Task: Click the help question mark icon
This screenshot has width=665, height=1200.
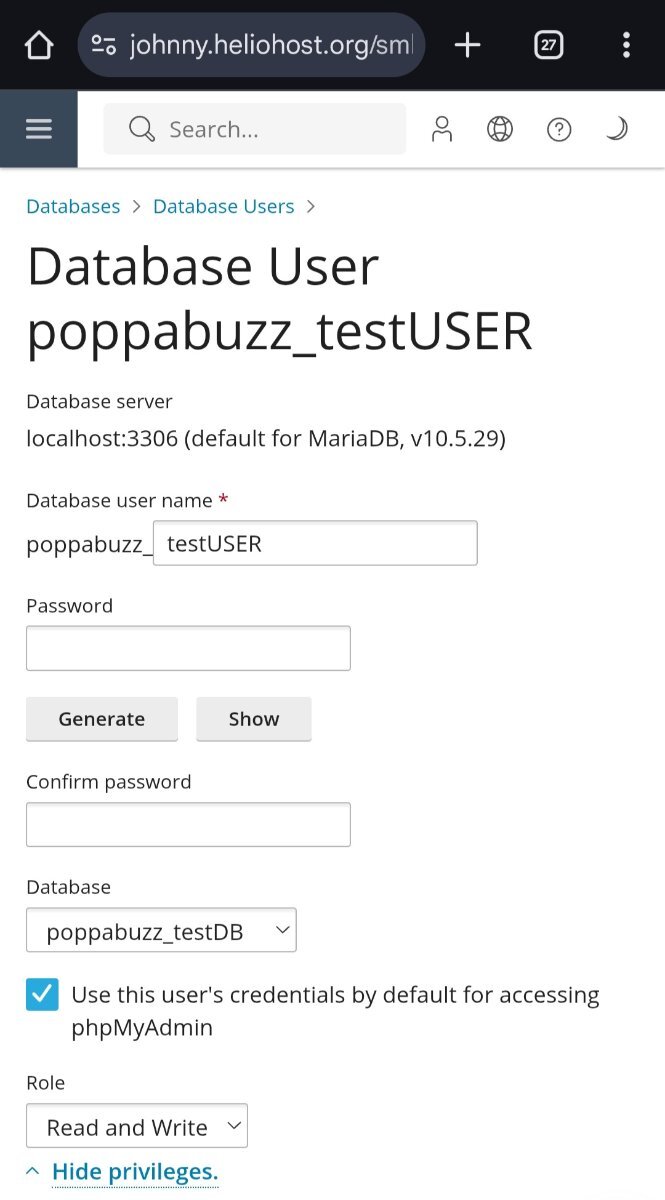Action: tap(559, 129)
